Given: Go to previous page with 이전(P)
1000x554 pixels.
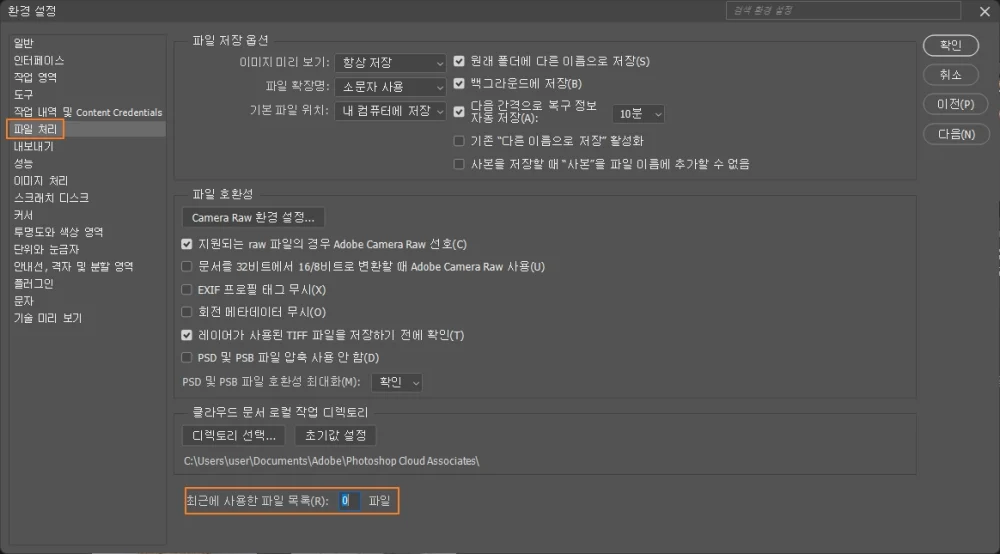Looking at the screenshot, I should pyautogui.click(x=955, y=104).
